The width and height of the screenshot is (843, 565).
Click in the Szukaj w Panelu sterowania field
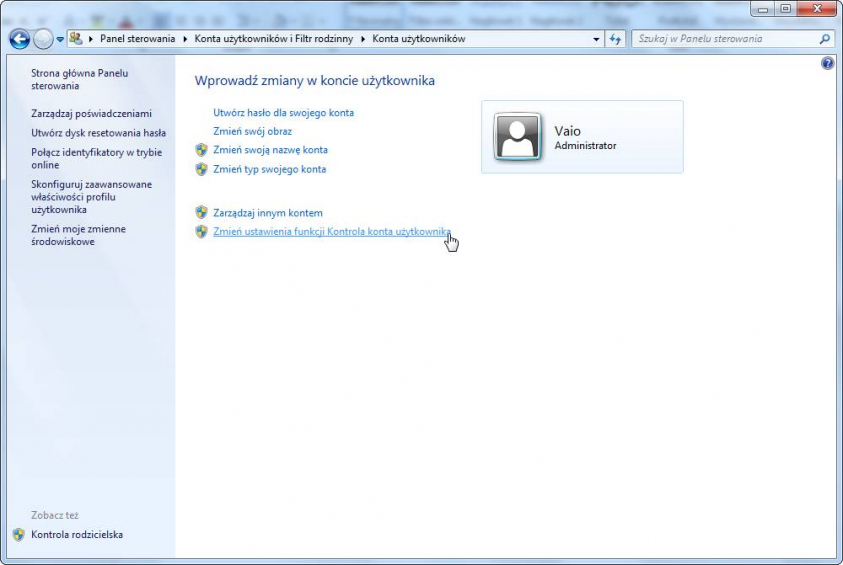click(x=725, y=39)
